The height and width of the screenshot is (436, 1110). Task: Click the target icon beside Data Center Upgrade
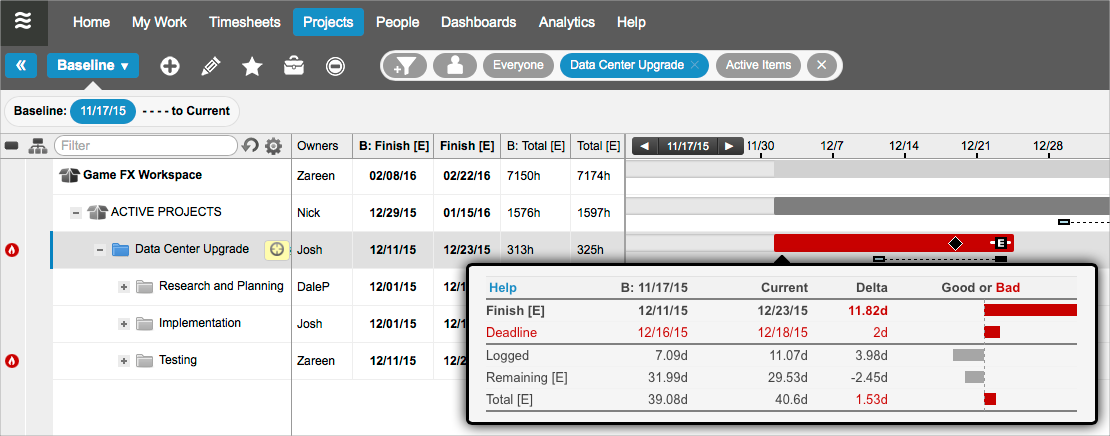point(277,249)
